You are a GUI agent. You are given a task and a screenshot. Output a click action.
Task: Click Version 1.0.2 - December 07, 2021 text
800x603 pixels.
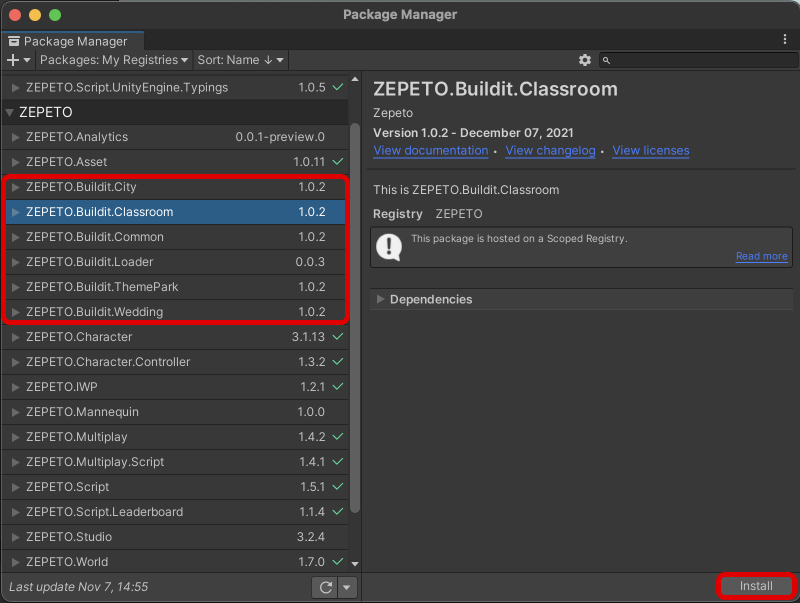[x=473, y=133]
